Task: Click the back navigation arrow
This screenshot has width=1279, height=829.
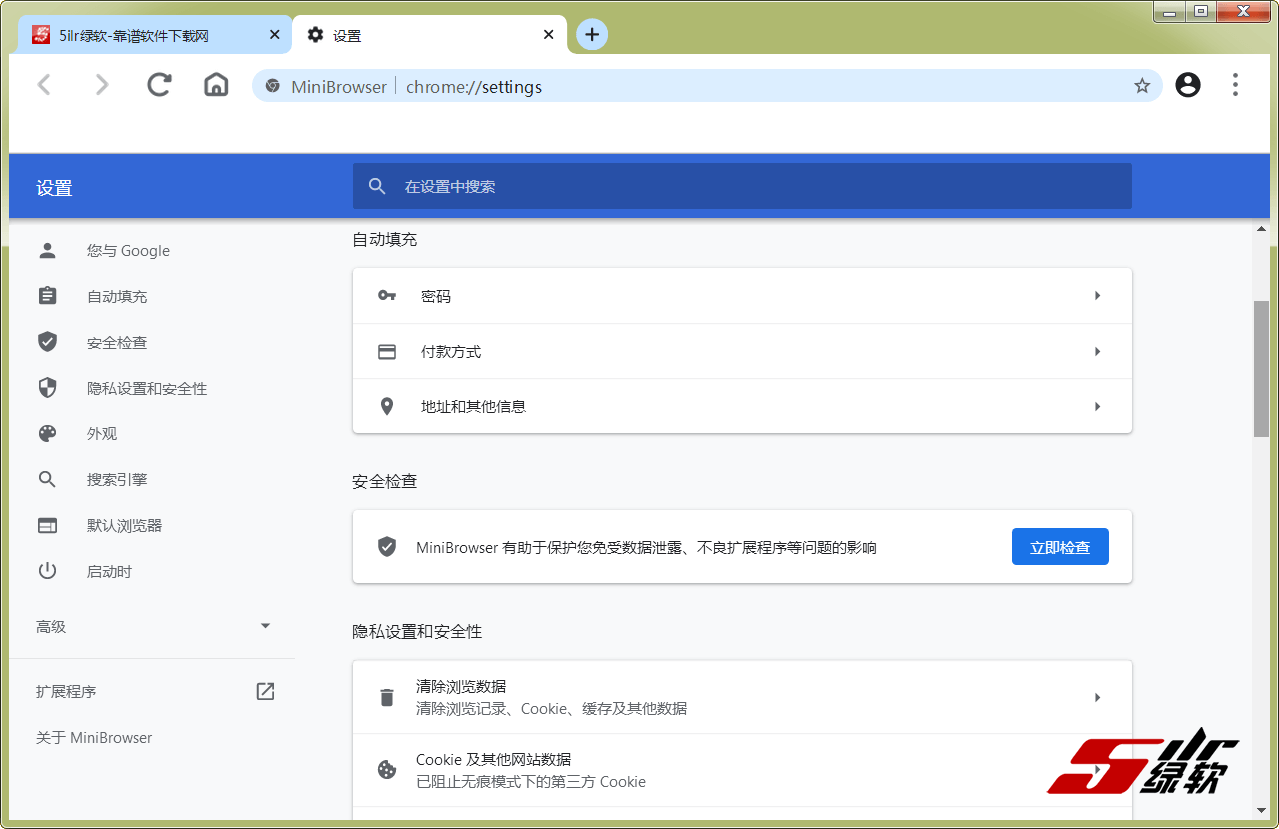Action: [44, 85]
